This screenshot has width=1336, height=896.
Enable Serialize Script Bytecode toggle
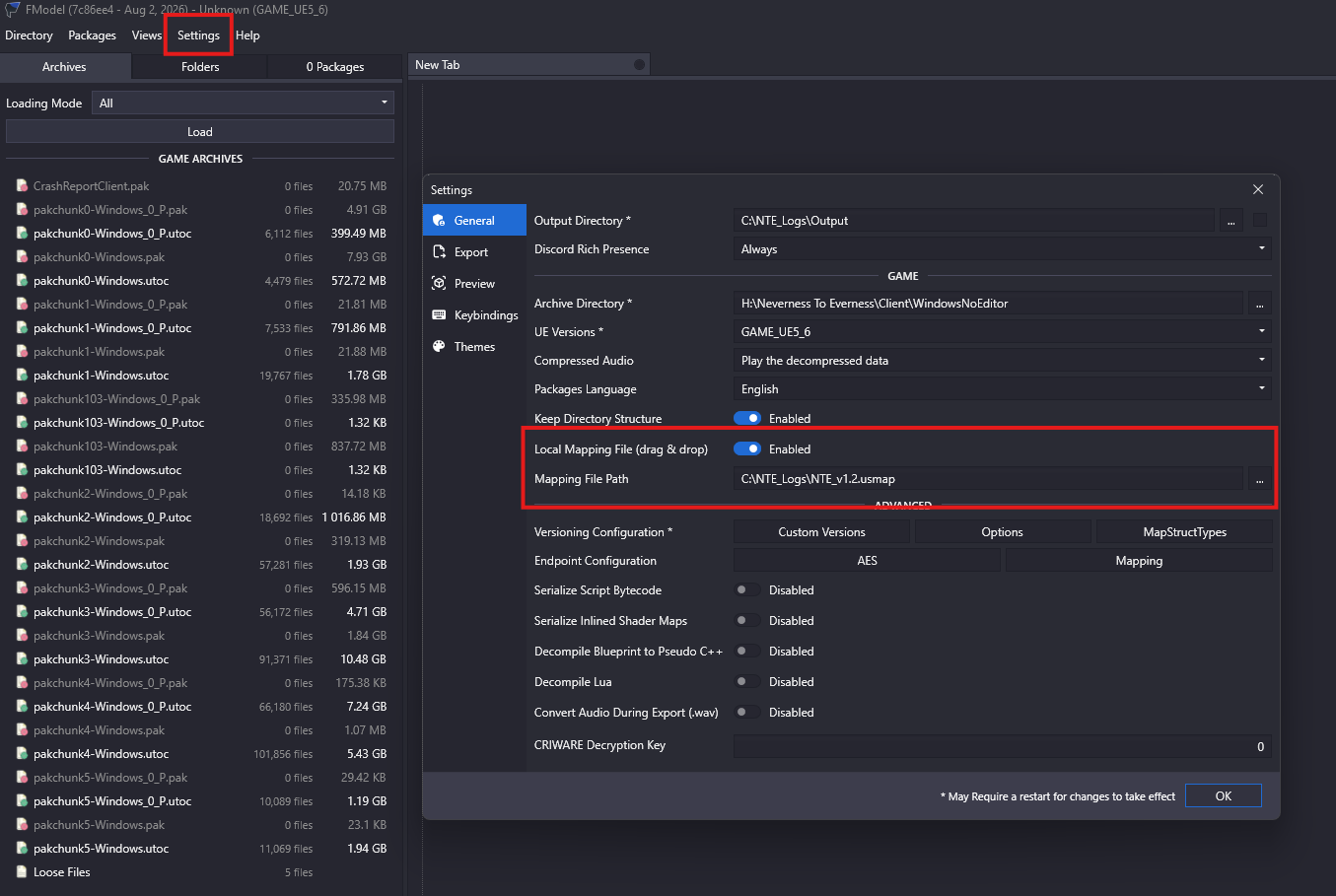747,590
